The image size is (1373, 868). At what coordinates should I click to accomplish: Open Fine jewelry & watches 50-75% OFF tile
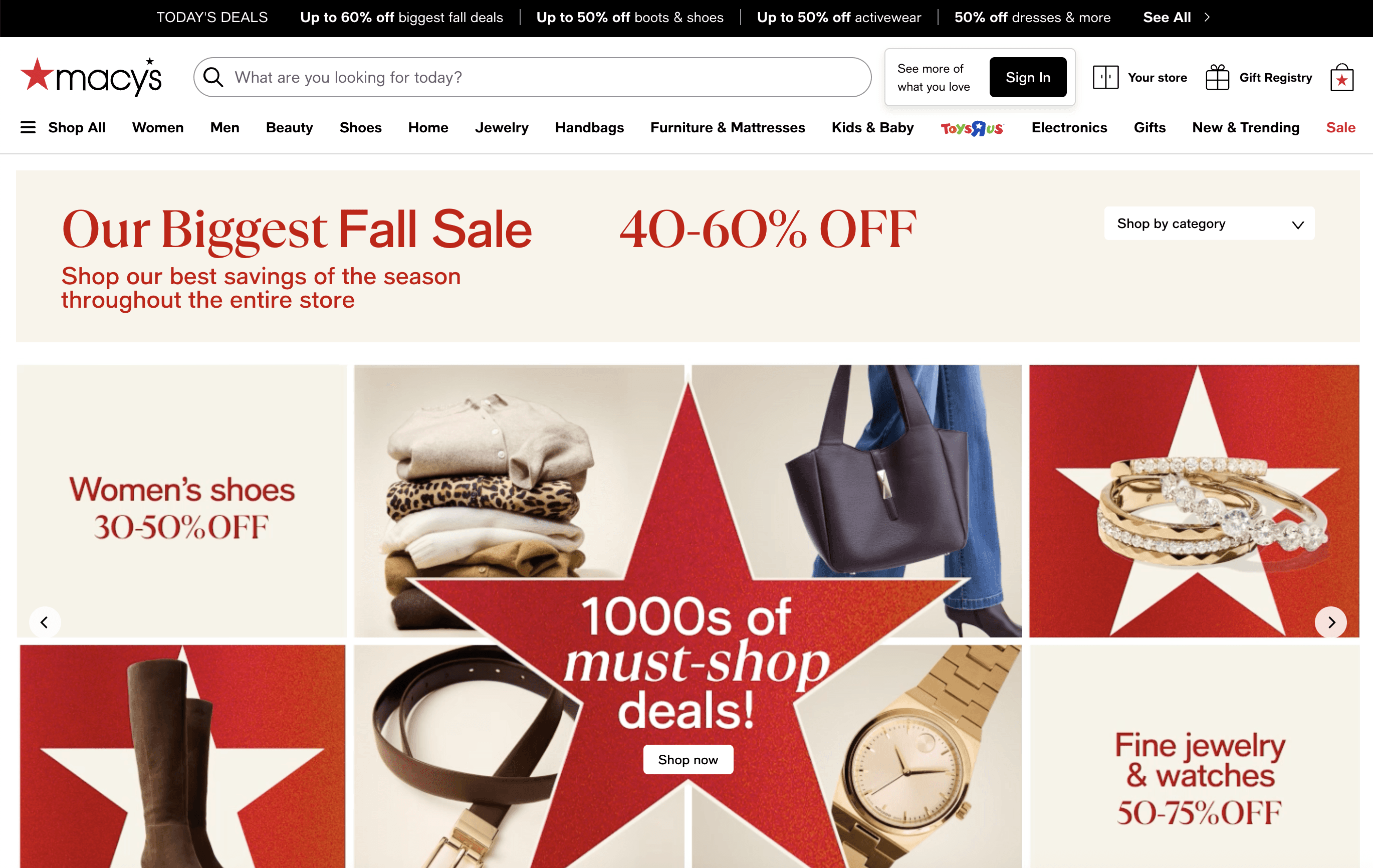point(1195,757)
